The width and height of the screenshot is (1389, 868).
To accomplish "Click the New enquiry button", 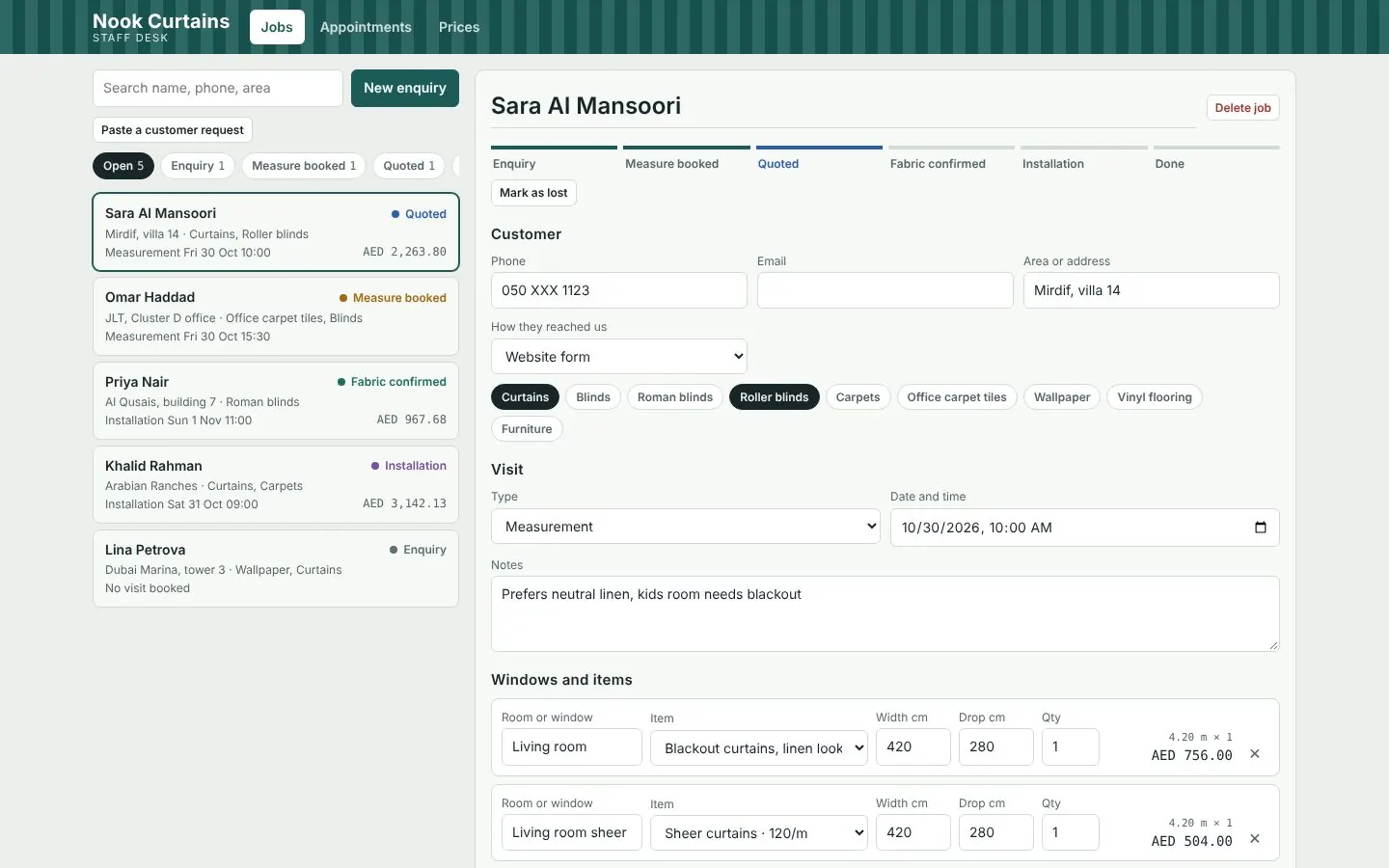I will (x=405, y=88).
